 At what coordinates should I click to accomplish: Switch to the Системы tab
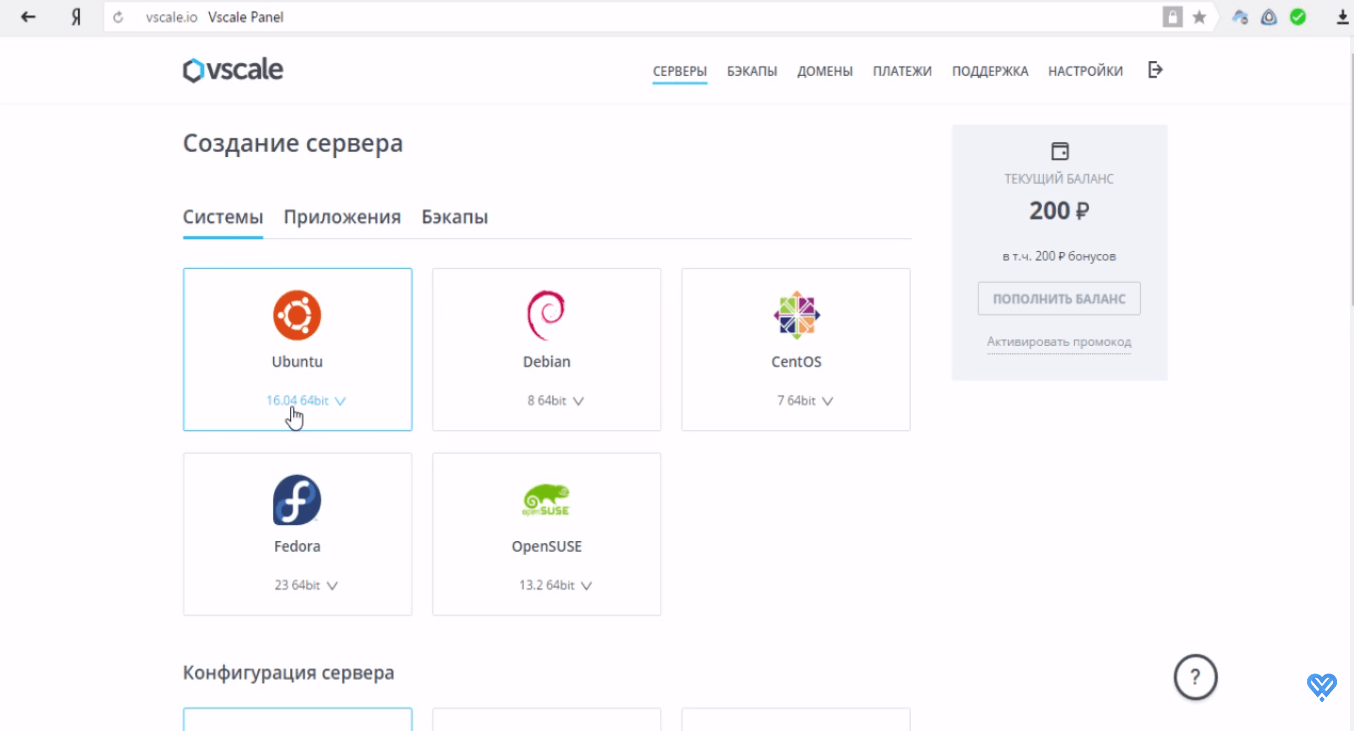[223, 217]
